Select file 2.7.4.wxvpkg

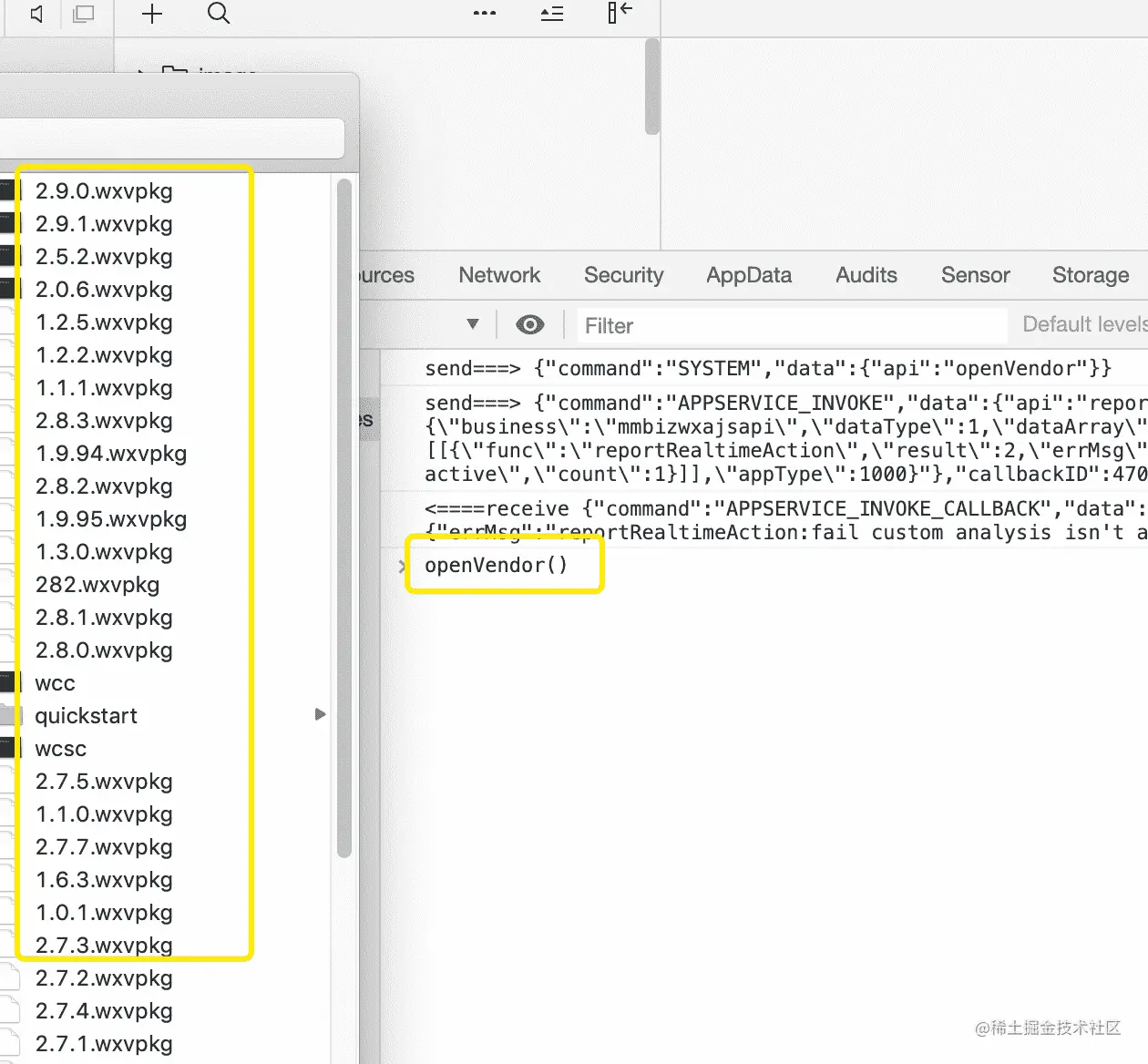(x=104, y=1011)
